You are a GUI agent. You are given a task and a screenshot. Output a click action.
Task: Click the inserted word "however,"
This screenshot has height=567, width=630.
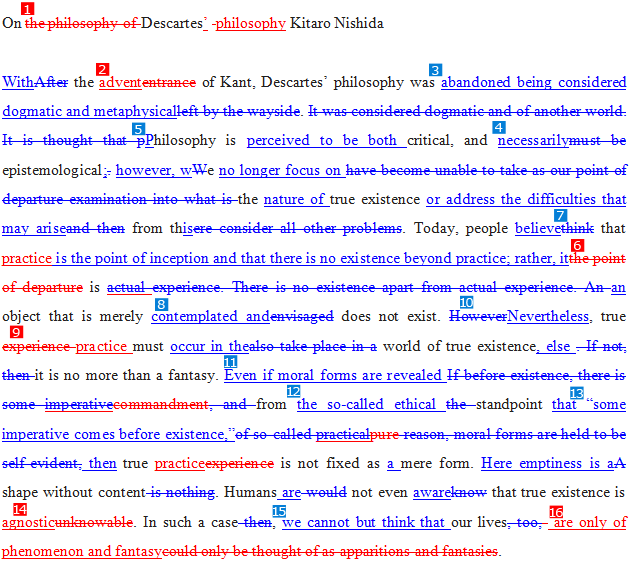[144, 170]
